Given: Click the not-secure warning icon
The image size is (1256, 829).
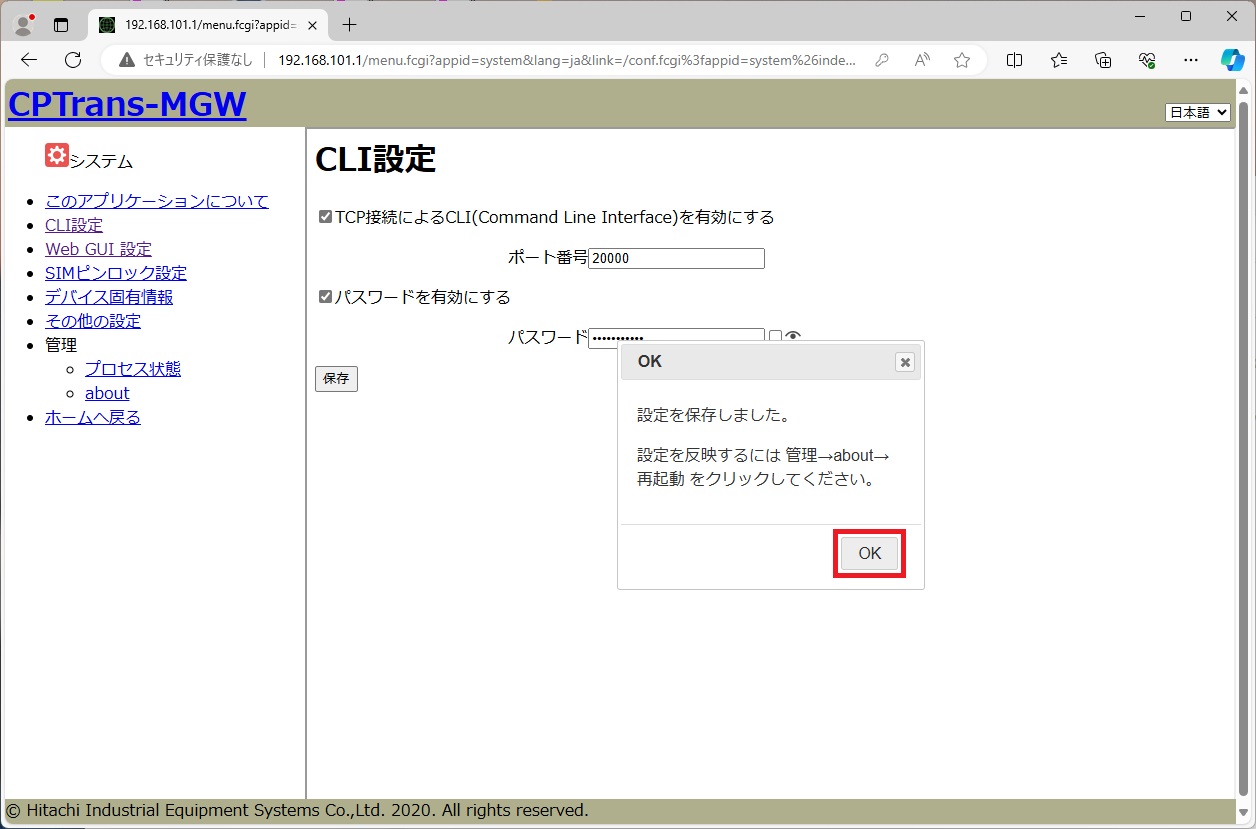Looking at the screenshot, I should (127, 60).
